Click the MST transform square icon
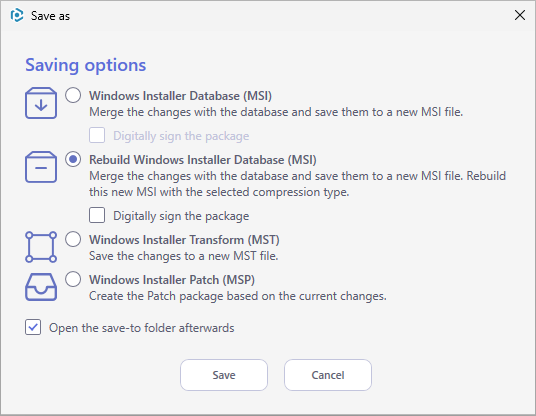This screenshot has width=536, height=416. click(x=41, y=247)
